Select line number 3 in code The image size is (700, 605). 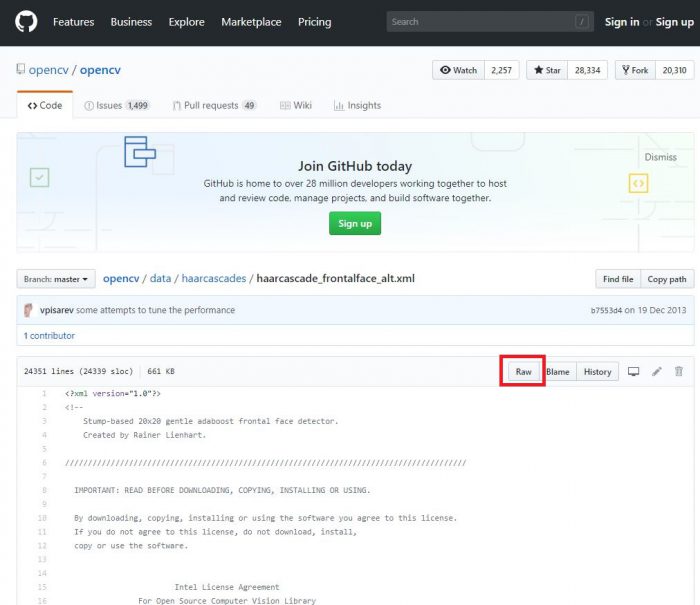coord(44,421)
